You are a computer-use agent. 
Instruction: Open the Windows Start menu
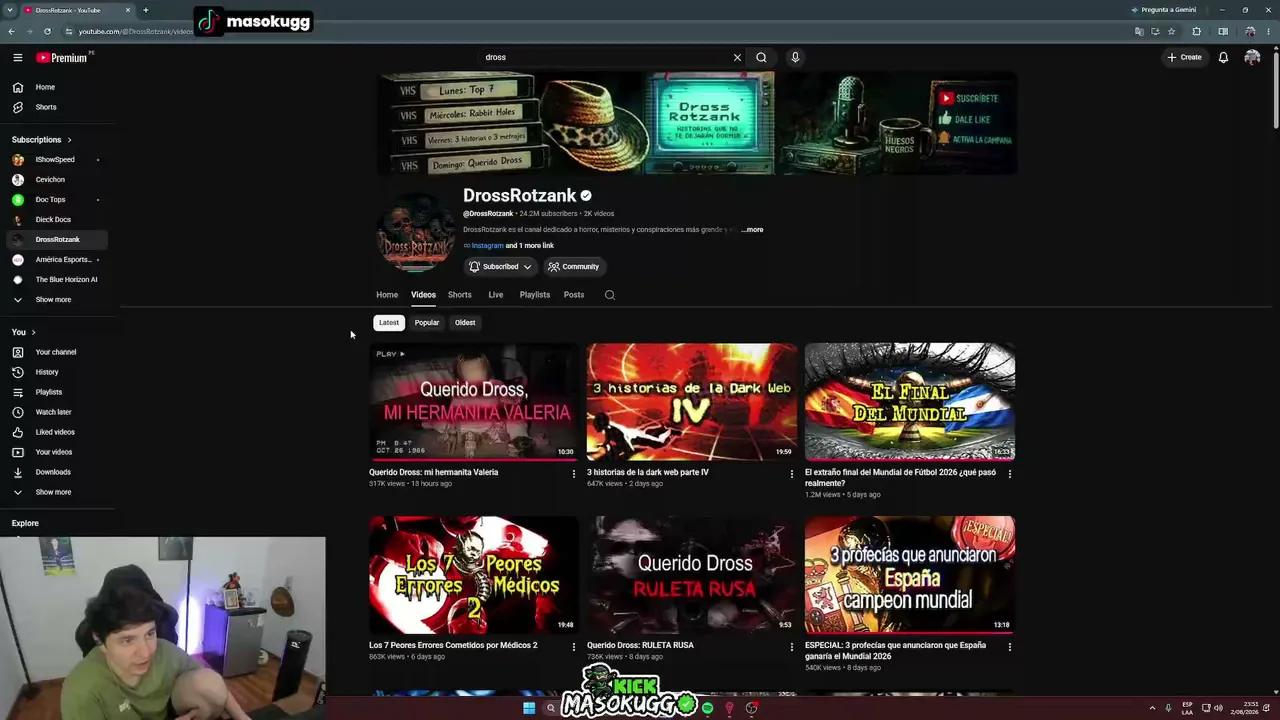coord(529,708)
